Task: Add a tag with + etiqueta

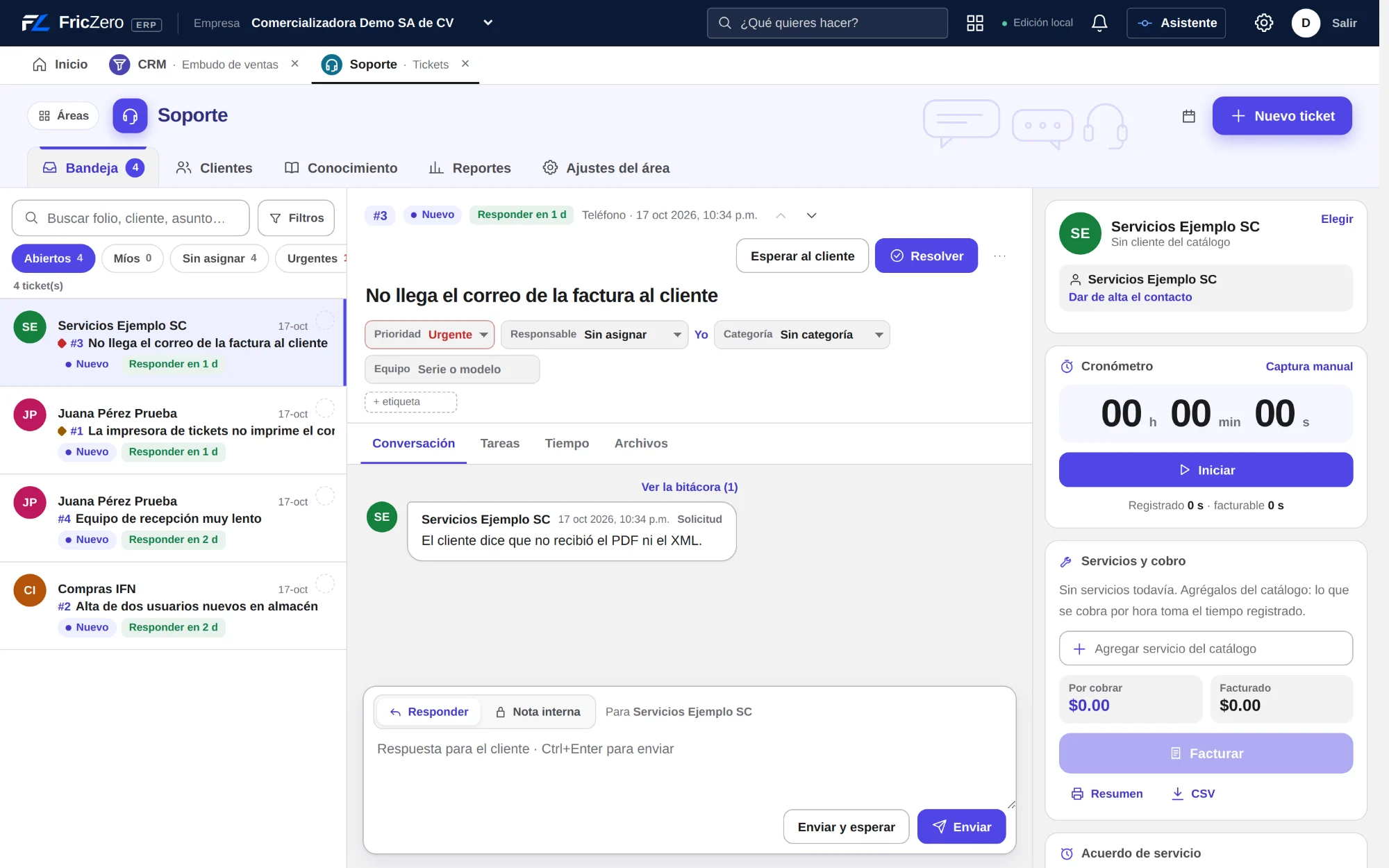Action: [x=410, y=402]
